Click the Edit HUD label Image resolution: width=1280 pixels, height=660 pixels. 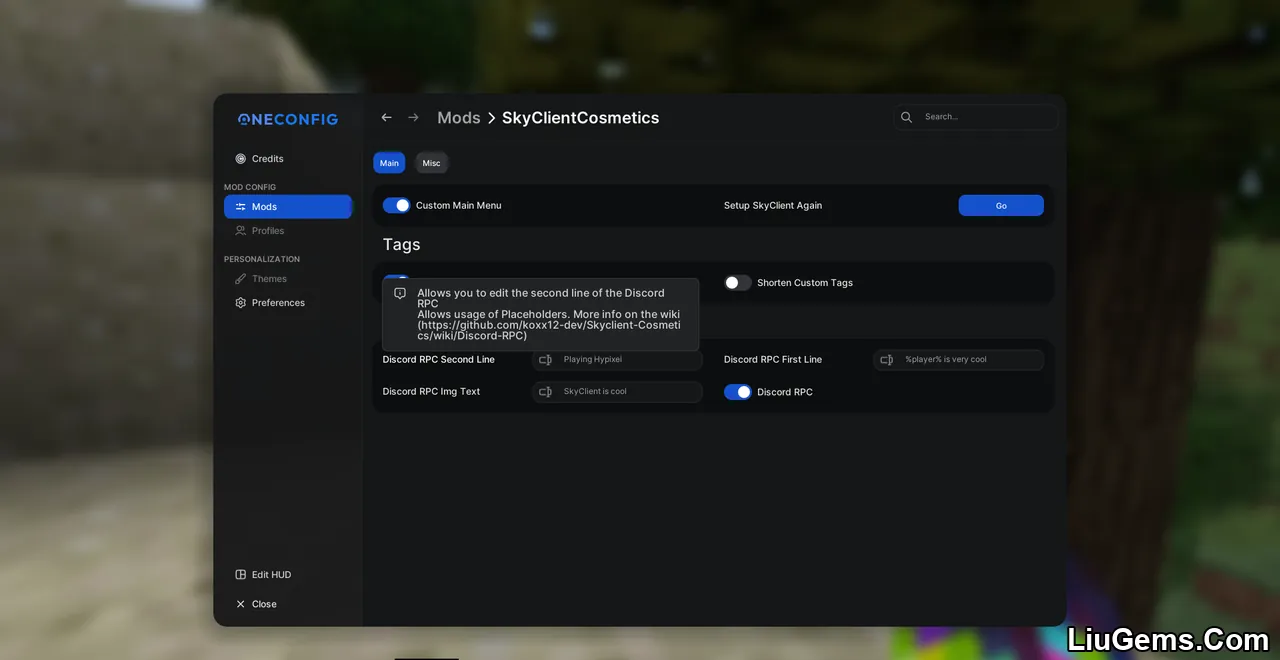tap(271, 575)
